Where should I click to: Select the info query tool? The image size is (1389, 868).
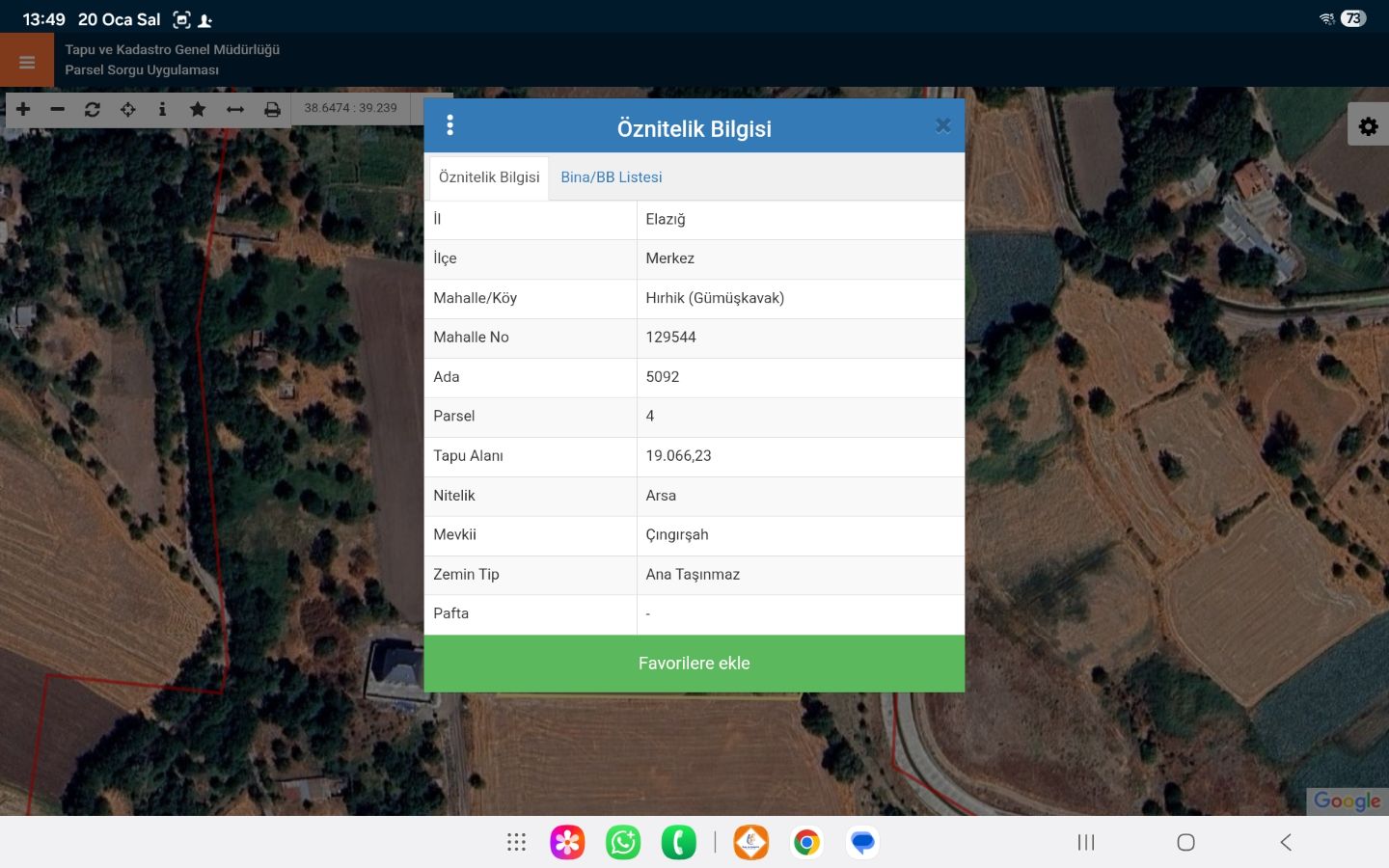[162, 109]
